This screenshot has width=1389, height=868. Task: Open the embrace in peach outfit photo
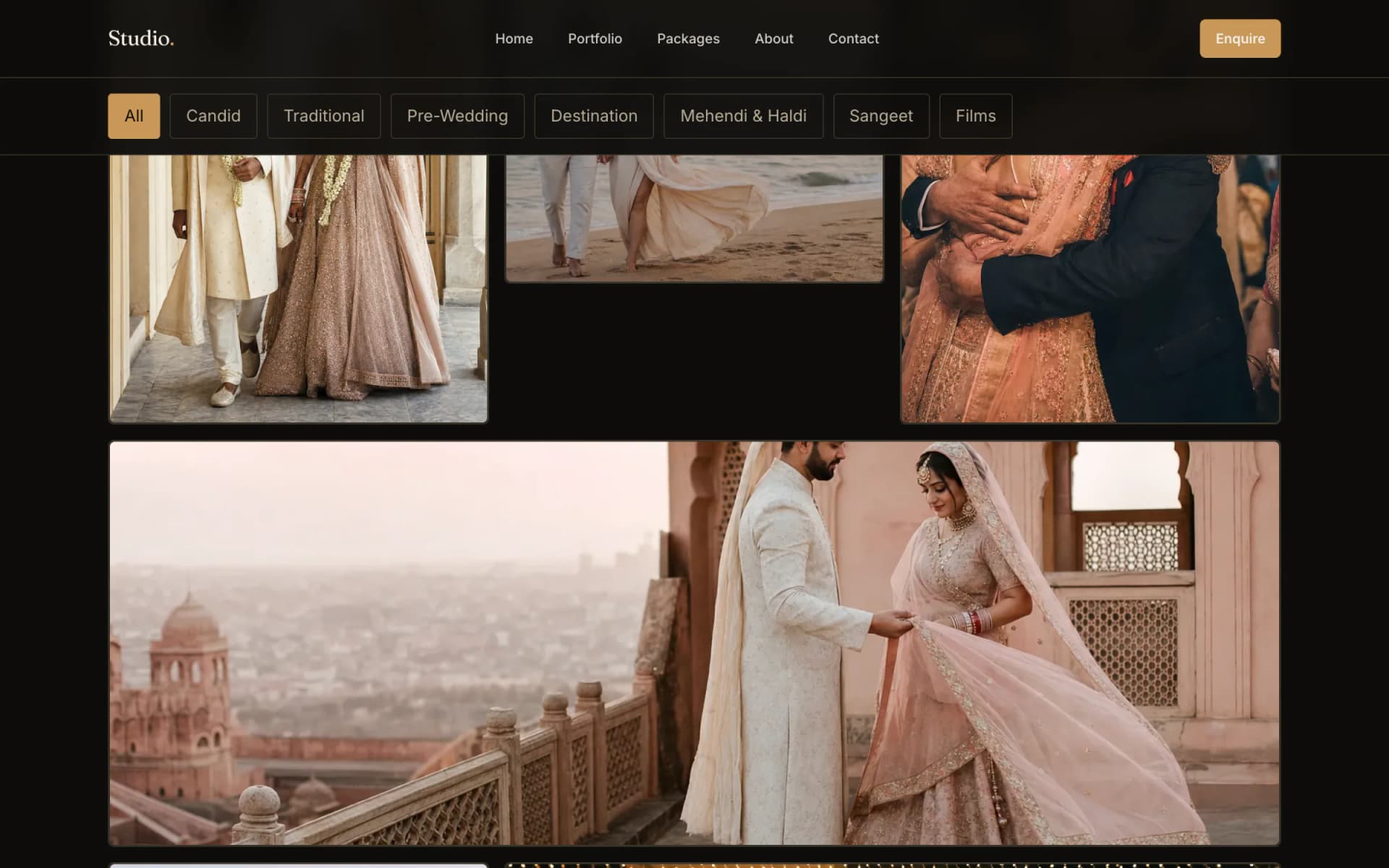pyautogui.click(x=1090, y=289)
